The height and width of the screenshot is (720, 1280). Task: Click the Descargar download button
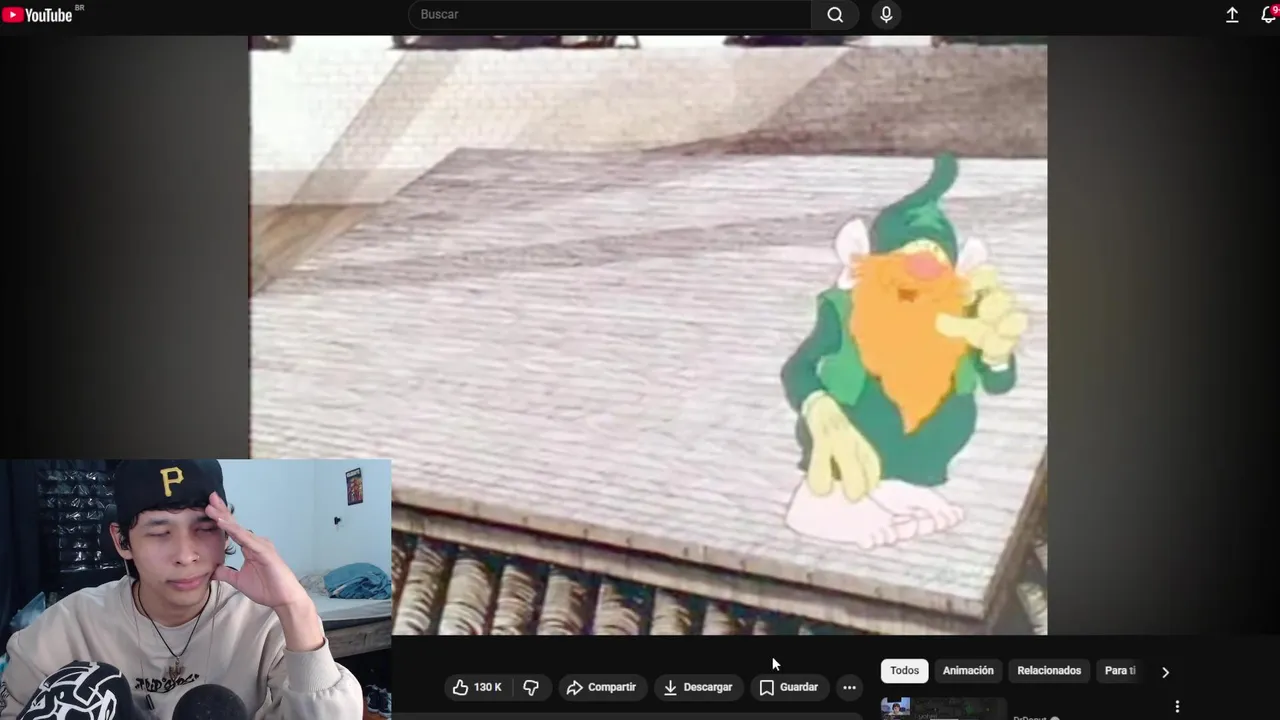tap(698, 687)
